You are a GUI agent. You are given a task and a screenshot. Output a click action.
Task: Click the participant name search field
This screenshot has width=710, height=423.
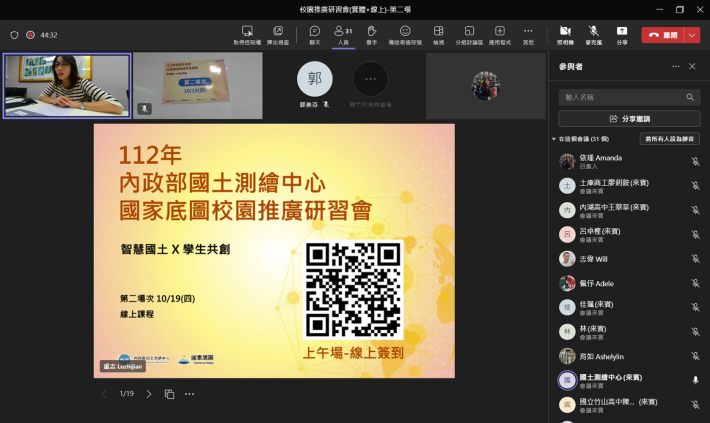(x=629, y=97)
